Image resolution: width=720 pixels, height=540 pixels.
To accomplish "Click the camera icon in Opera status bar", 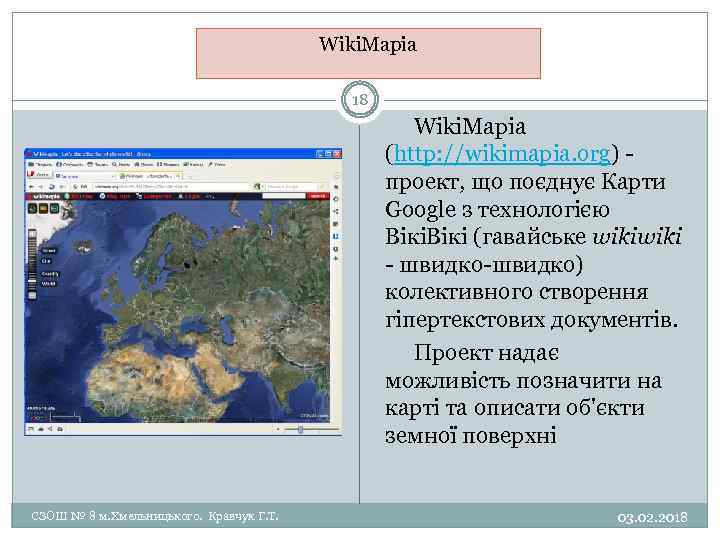I will point(60,429).
